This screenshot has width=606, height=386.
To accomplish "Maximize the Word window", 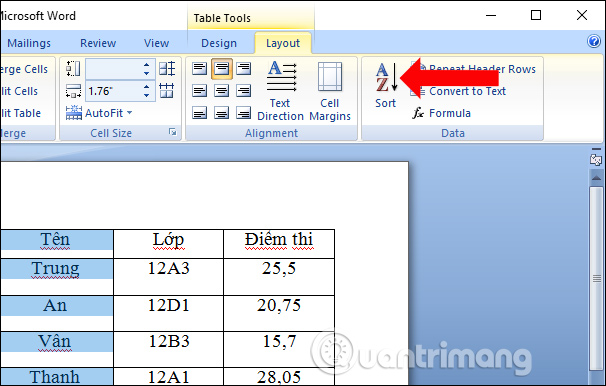I will (536, 15).
